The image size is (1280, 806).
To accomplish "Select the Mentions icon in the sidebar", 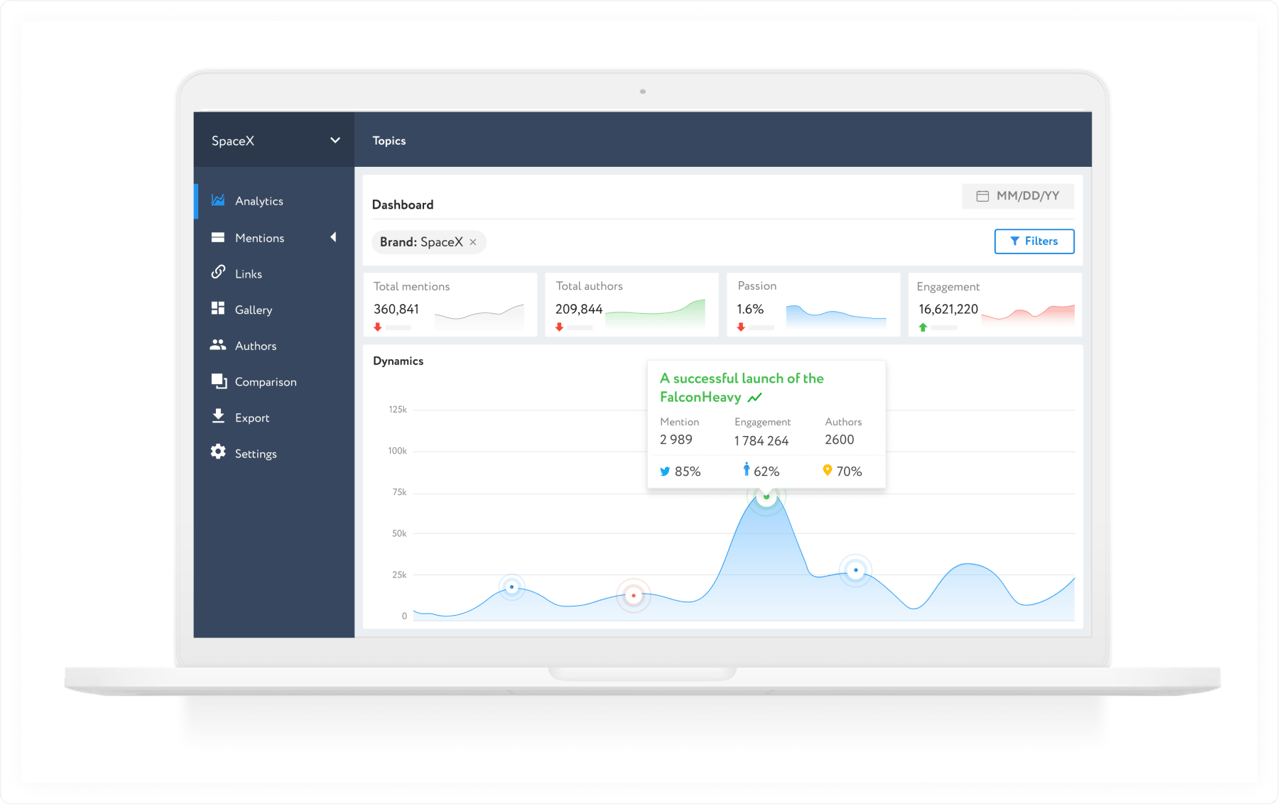I will click(218, 237).
